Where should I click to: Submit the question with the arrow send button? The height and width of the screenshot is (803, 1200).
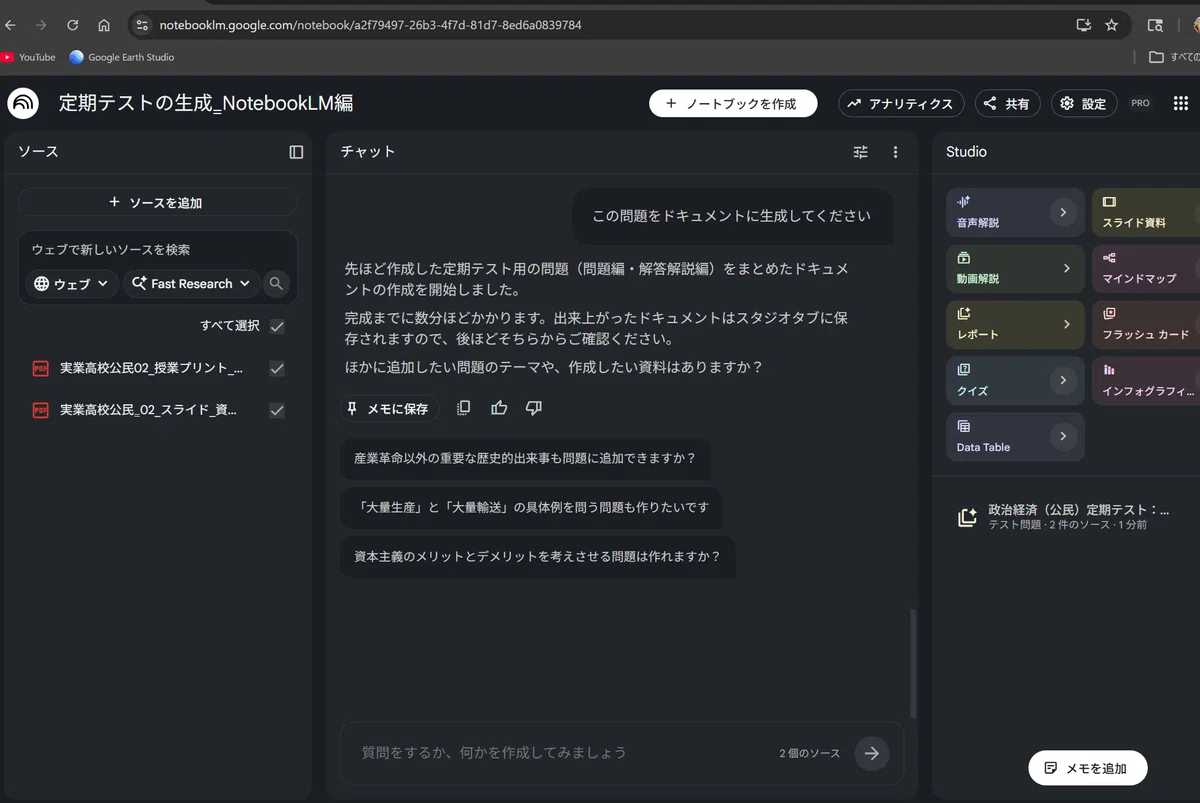pyautogui.click(x=872, y=753)
